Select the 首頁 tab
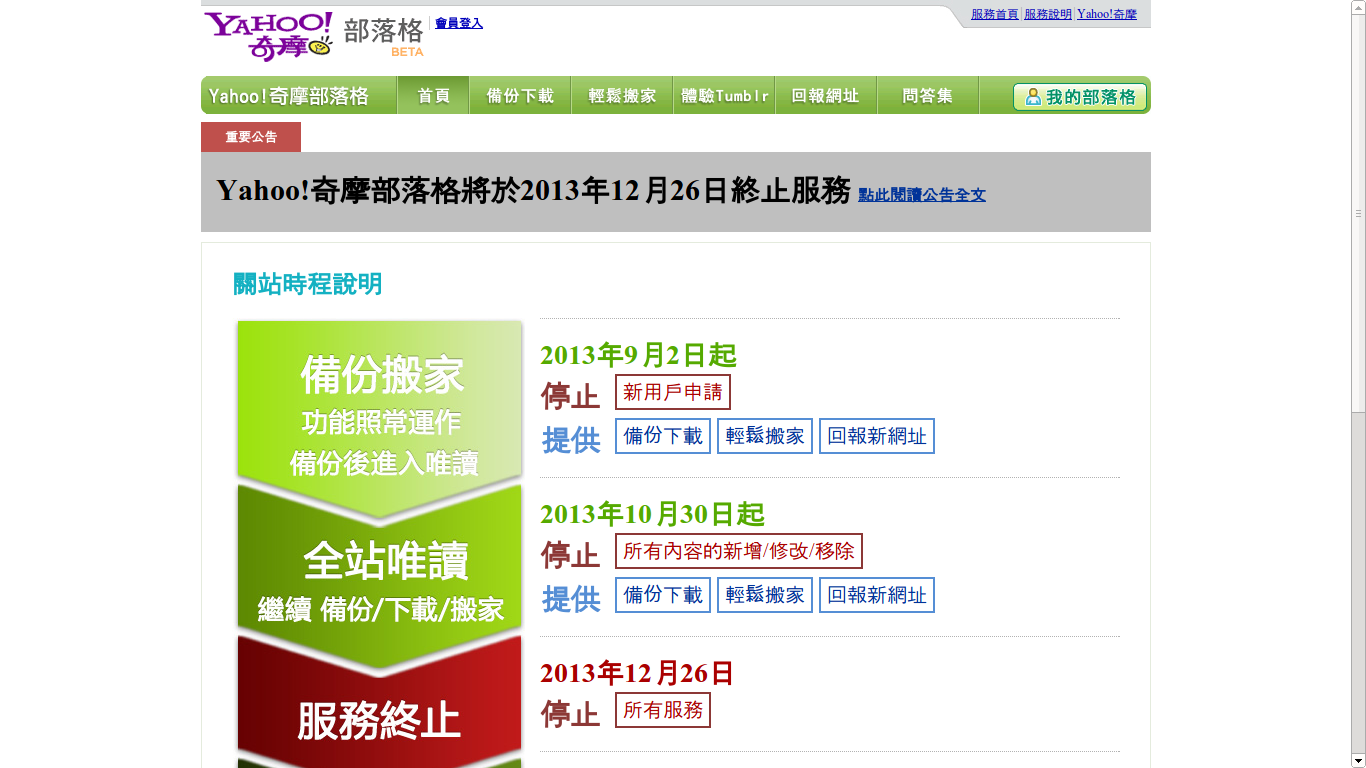The height and width of the screenshot is (768, 1366). pos(433,96)
